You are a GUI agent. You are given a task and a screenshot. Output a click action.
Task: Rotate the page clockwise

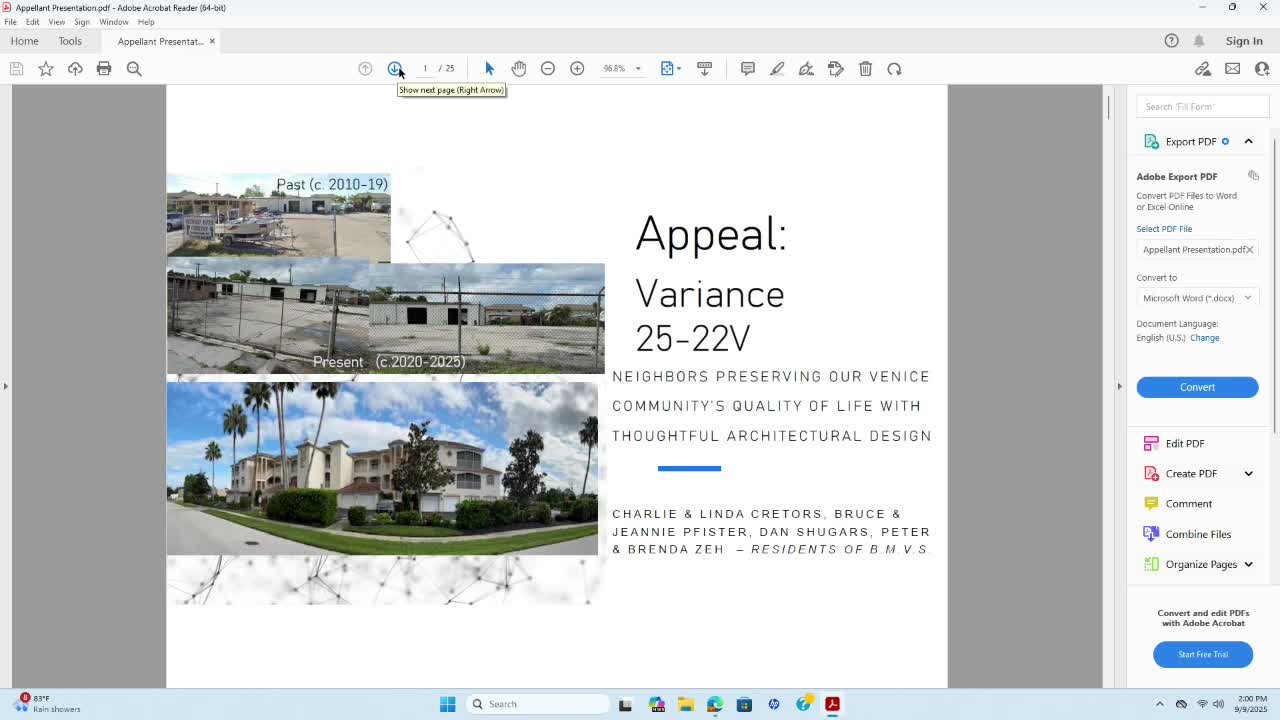click(x=894, y=68)
